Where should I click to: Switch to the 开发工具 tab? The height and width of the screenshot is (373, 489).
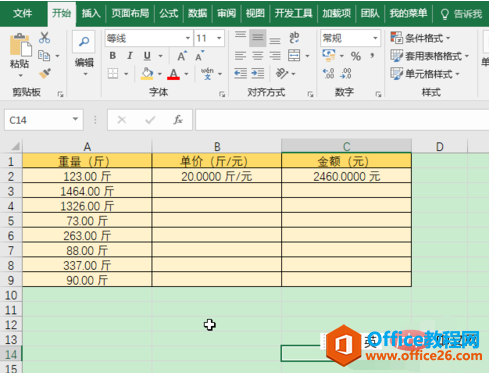click(293, 13)
